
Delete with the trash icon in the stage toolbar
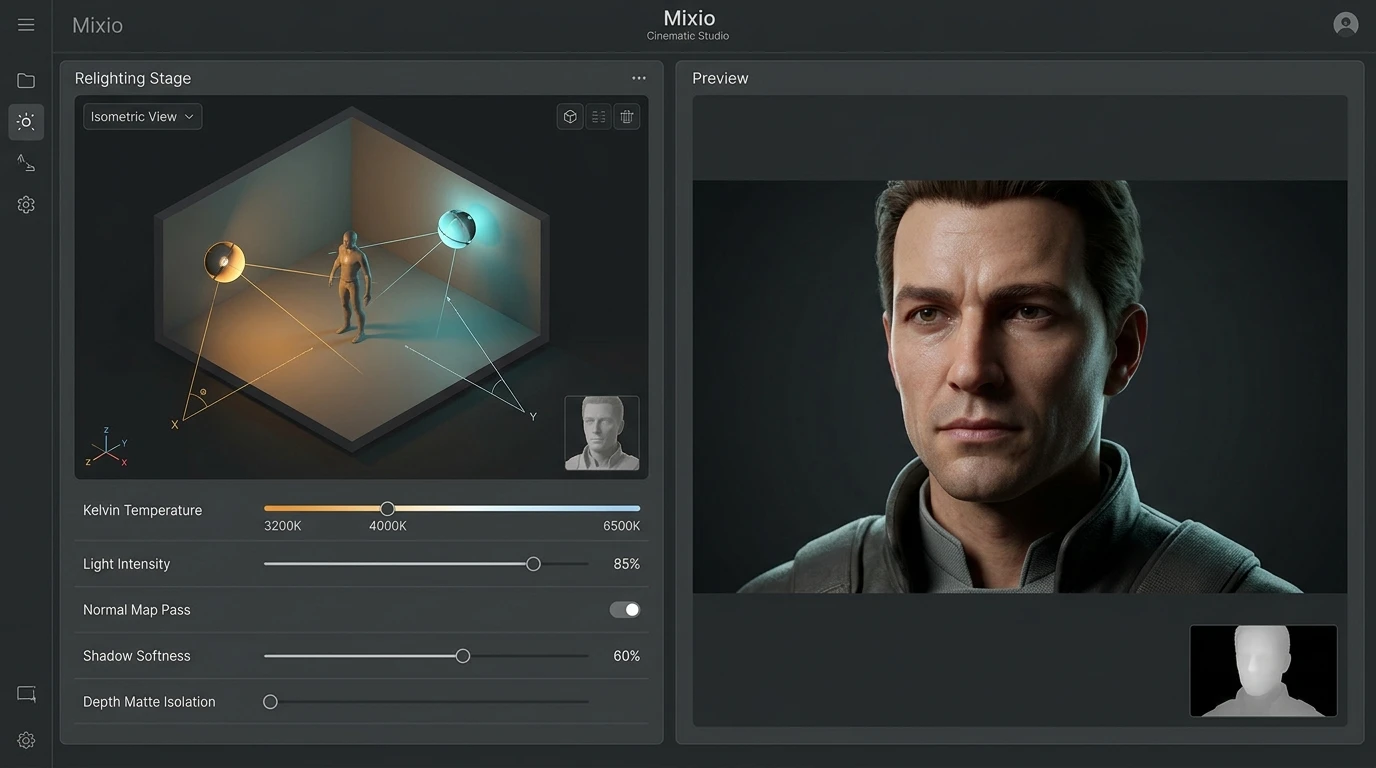click(x=627, y=117)
